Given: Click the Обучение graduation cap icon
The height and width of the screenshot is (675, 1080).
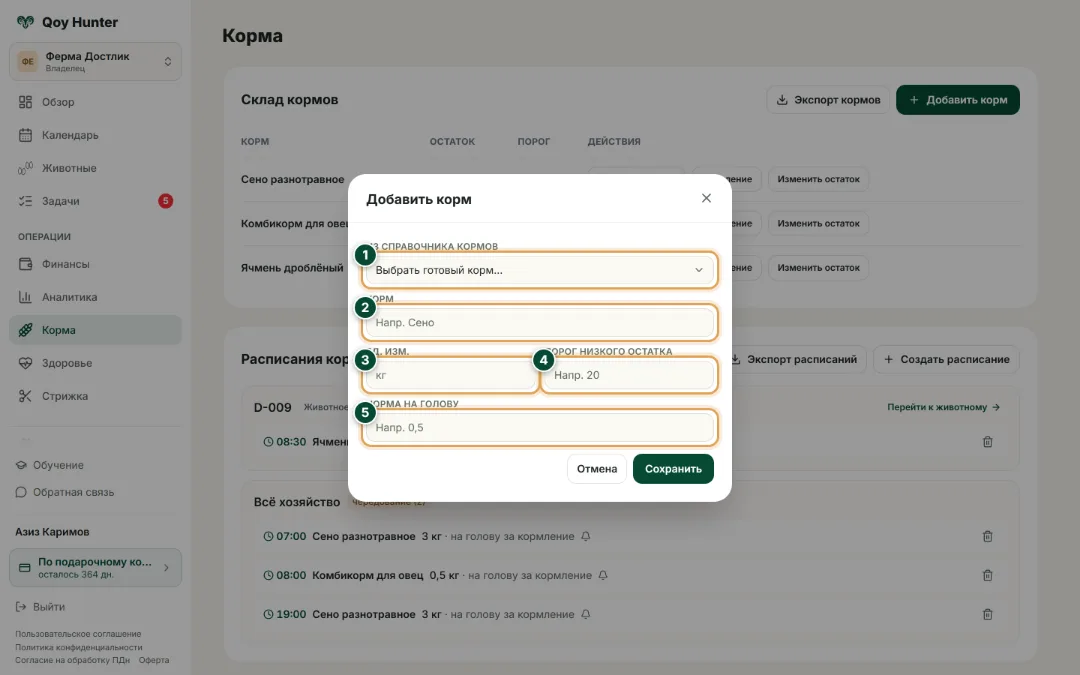Looking at the screenshot, I should pyautogui.click(x=21, y=465).
